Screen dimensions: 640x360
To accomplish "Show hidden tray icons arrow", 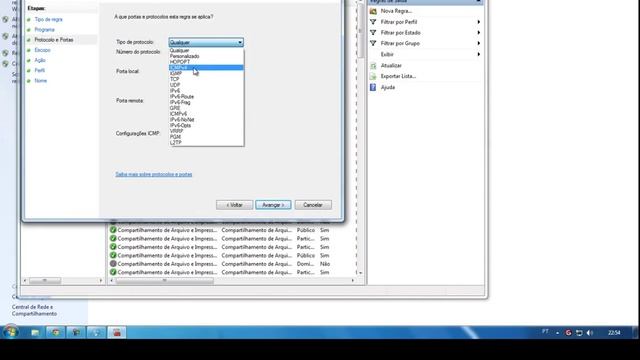I will tap(557, 333).
